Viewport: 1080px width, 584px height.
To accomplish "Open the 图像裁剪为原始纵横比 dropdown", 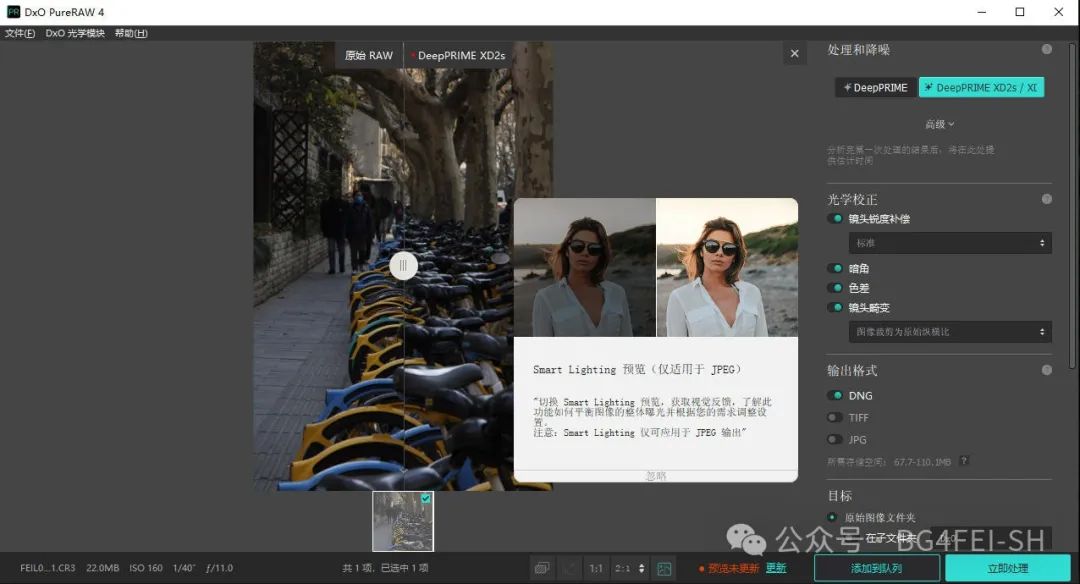I will coord(950,332).
